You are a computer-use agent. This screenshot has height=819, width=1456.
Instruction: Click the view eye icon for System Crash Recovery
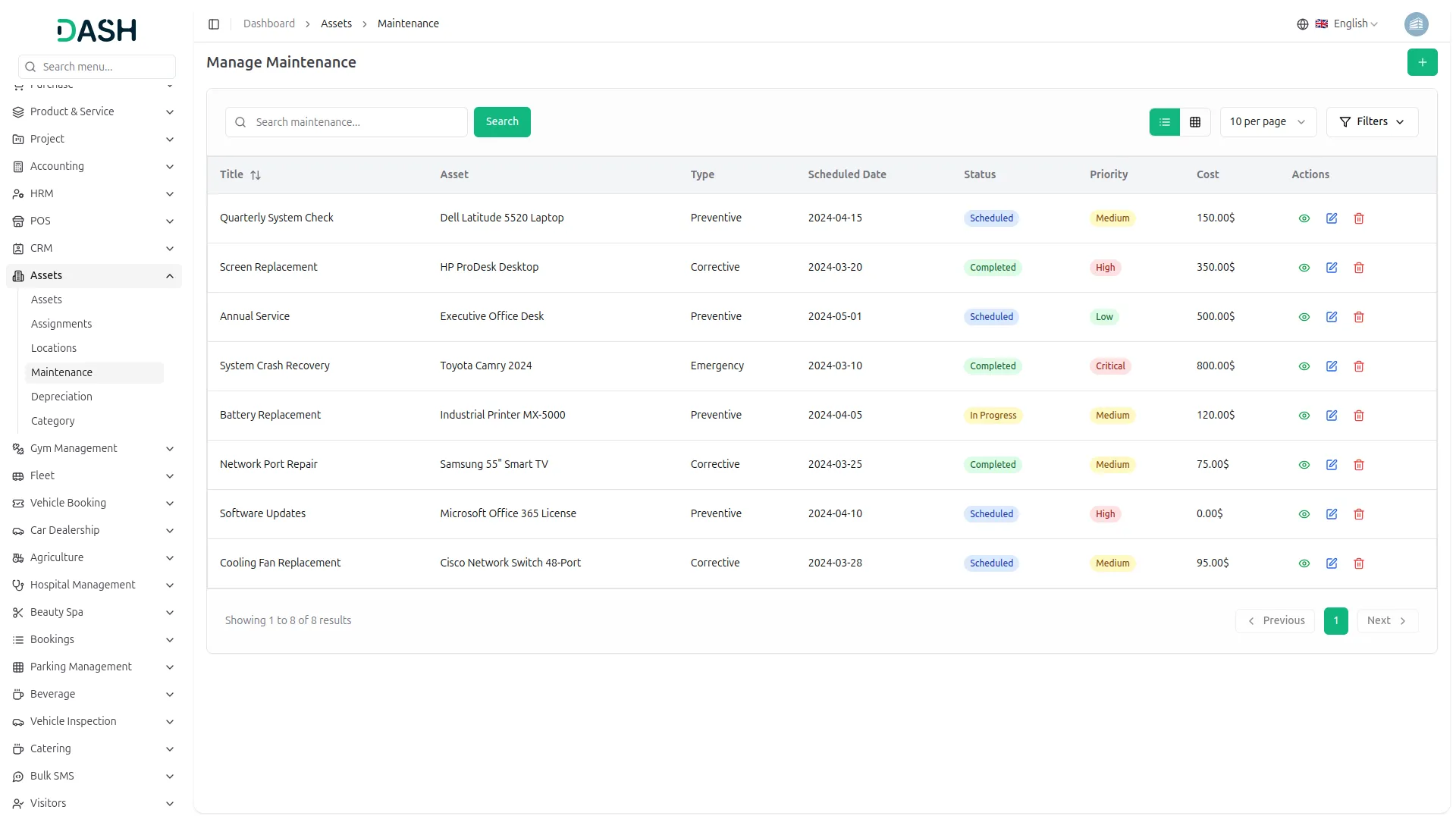[x=1304, y=366]
